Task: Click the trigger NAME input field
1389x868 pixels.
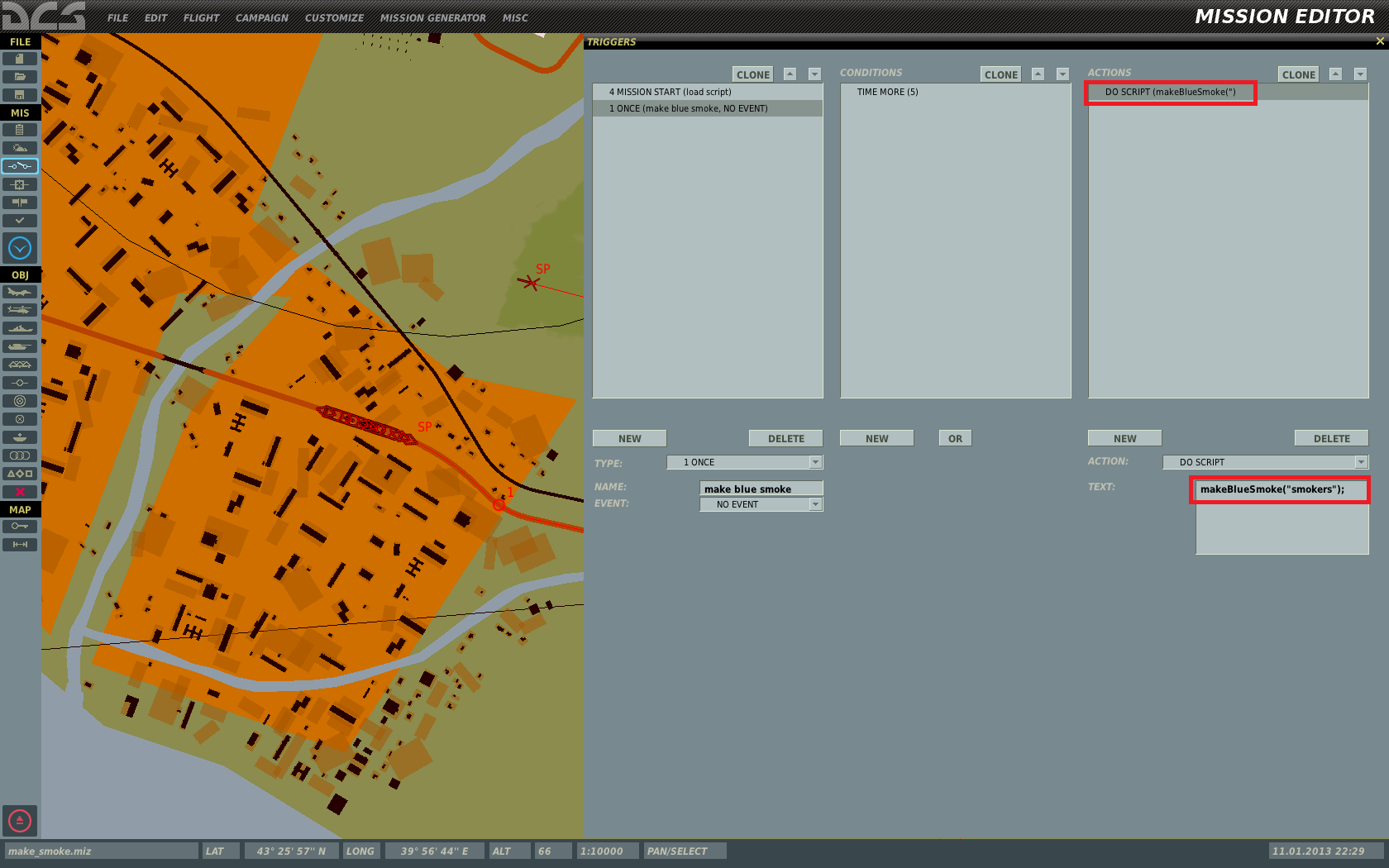Action: (x=761, y=489)
